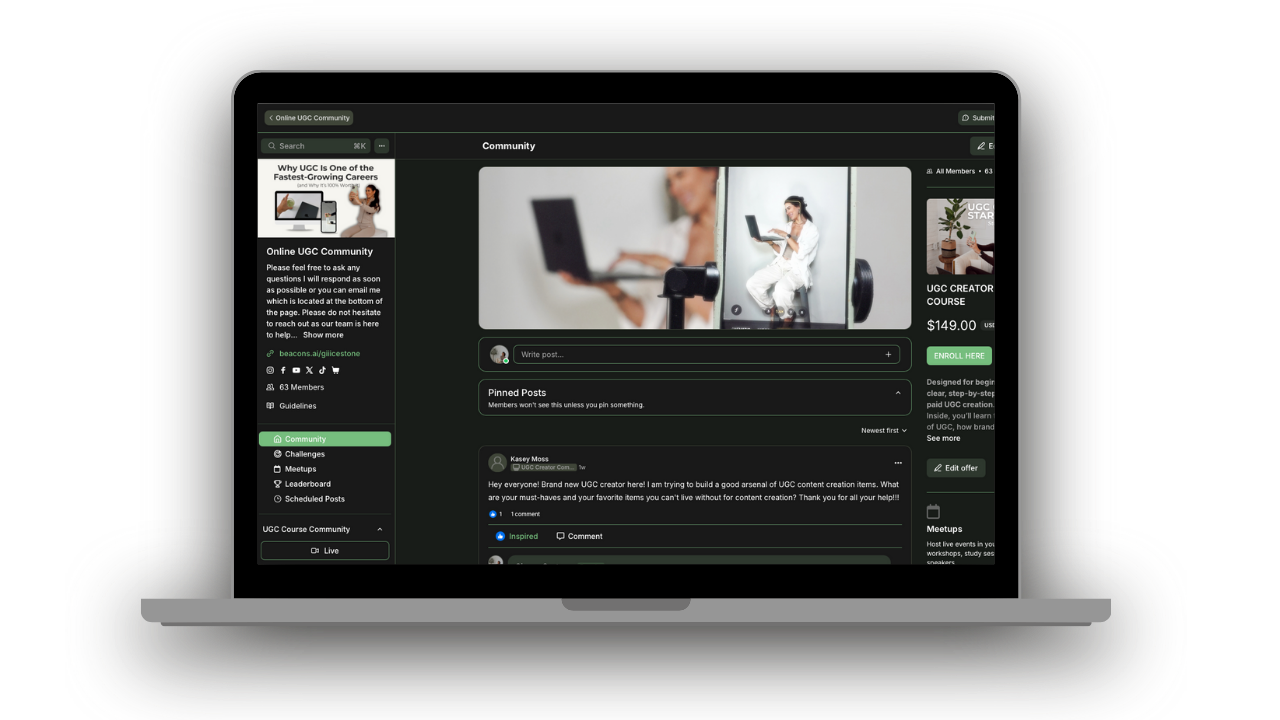The image size is (1280, 720).
Task: Click the Edit offer button
Action: [956, 468]
